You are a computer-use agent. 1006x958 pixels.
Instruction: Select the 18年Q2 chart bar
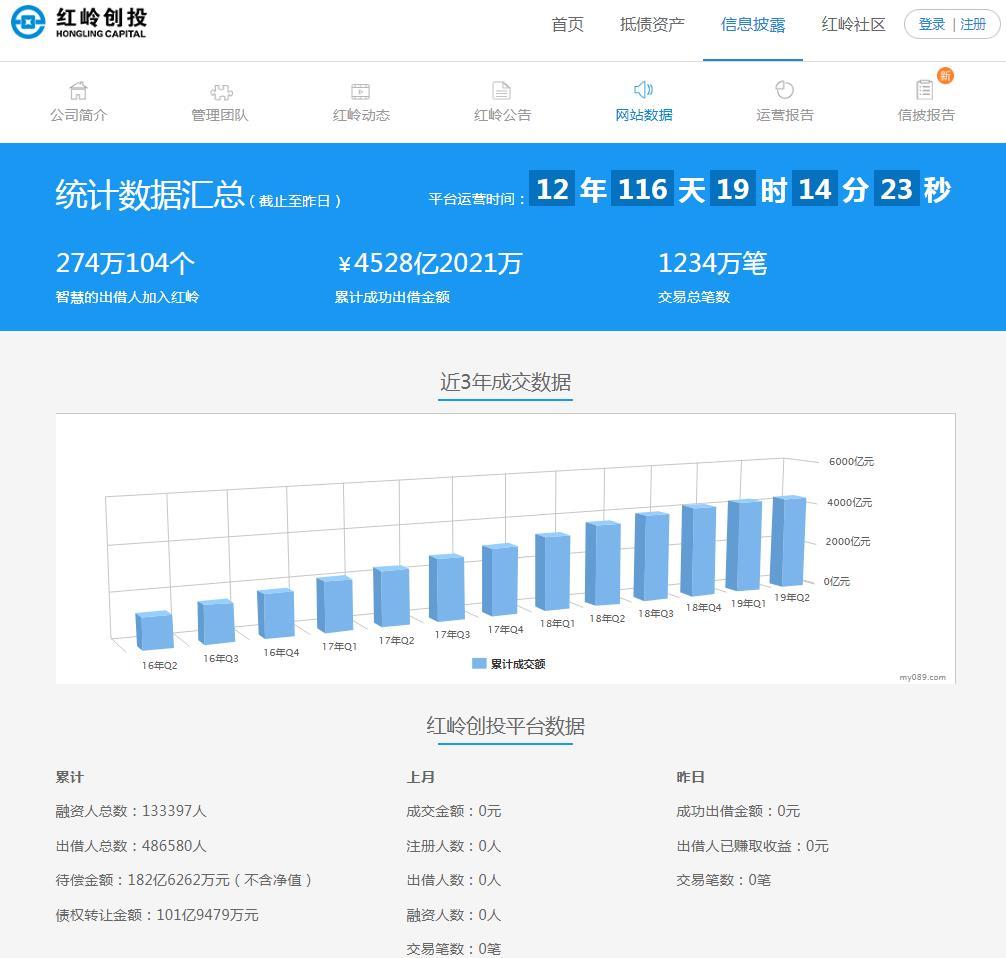[x=603, y=563]
